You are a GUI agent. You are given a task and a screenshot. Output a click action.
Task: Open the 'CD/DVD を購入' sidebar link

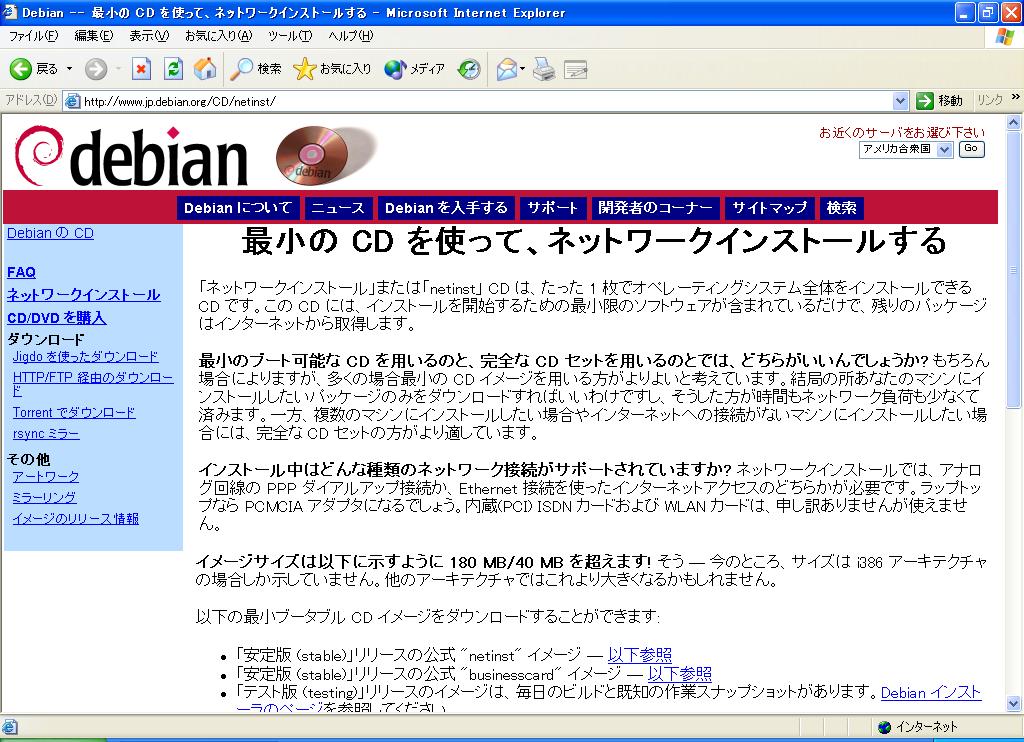[x=57, y=318]
